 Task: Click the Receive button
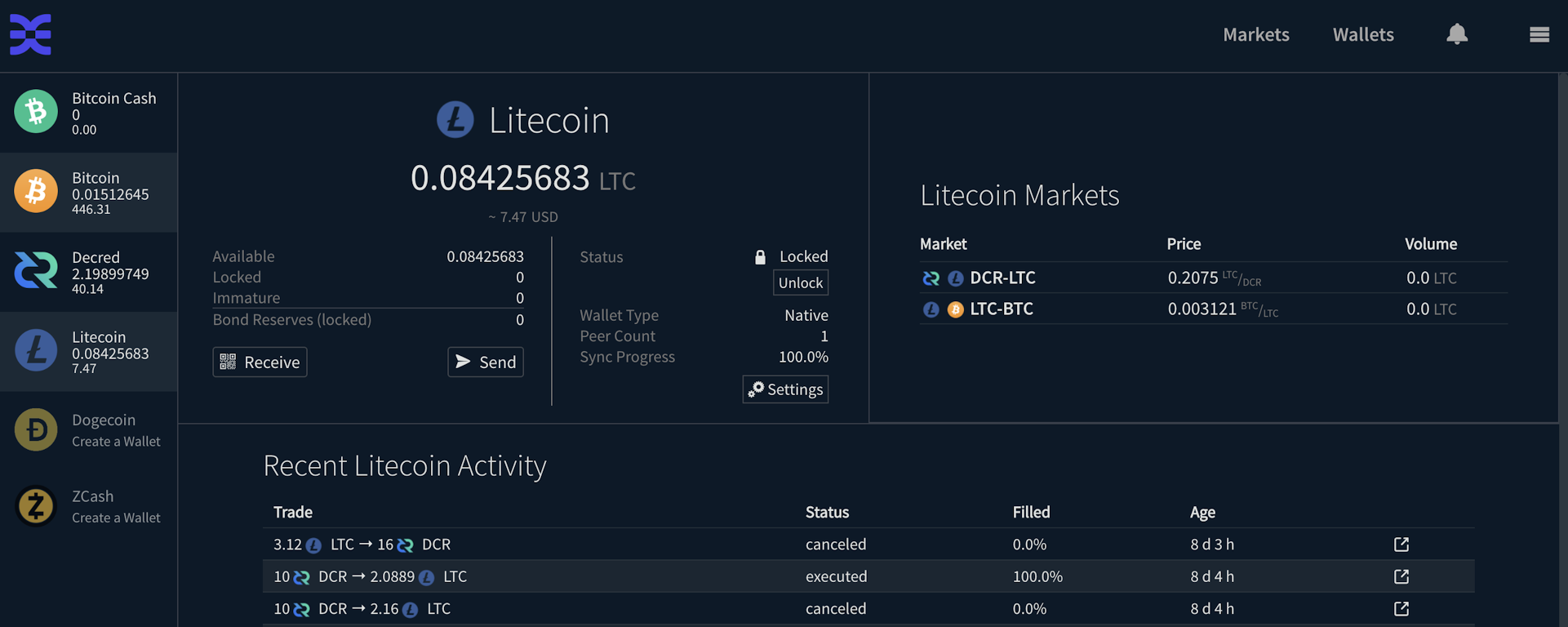pos(260,362)
